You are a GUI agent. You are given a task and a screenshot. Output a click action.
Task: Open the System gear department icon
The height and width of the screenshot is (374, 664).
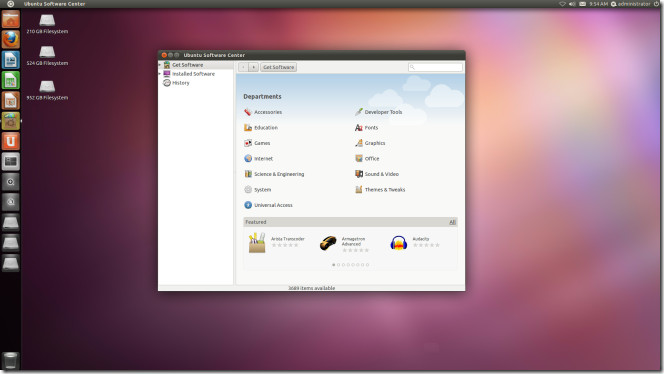coord(248,190)
